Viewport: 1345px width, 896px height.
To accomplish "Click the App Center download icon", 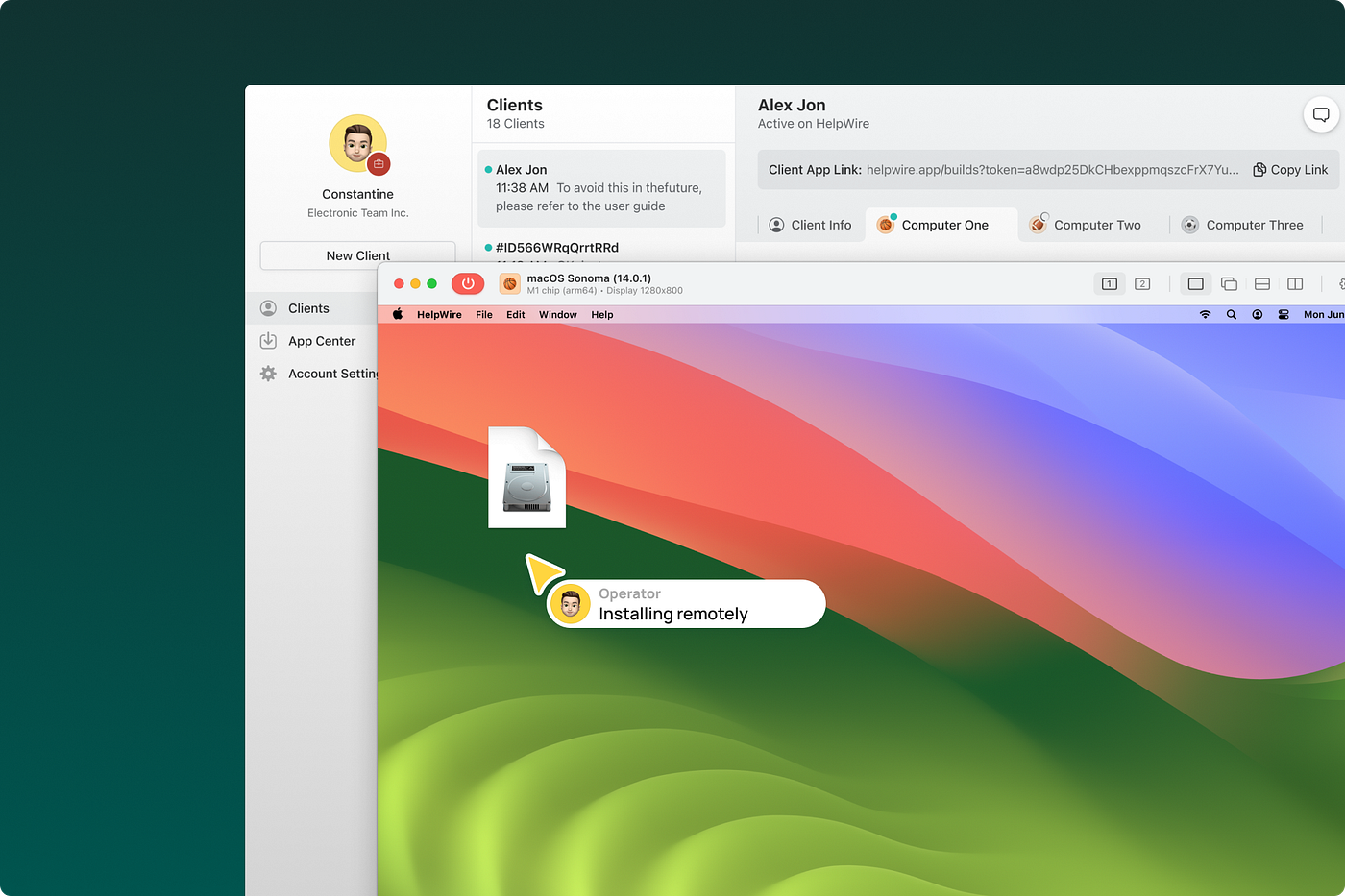I will pos(268,341).
